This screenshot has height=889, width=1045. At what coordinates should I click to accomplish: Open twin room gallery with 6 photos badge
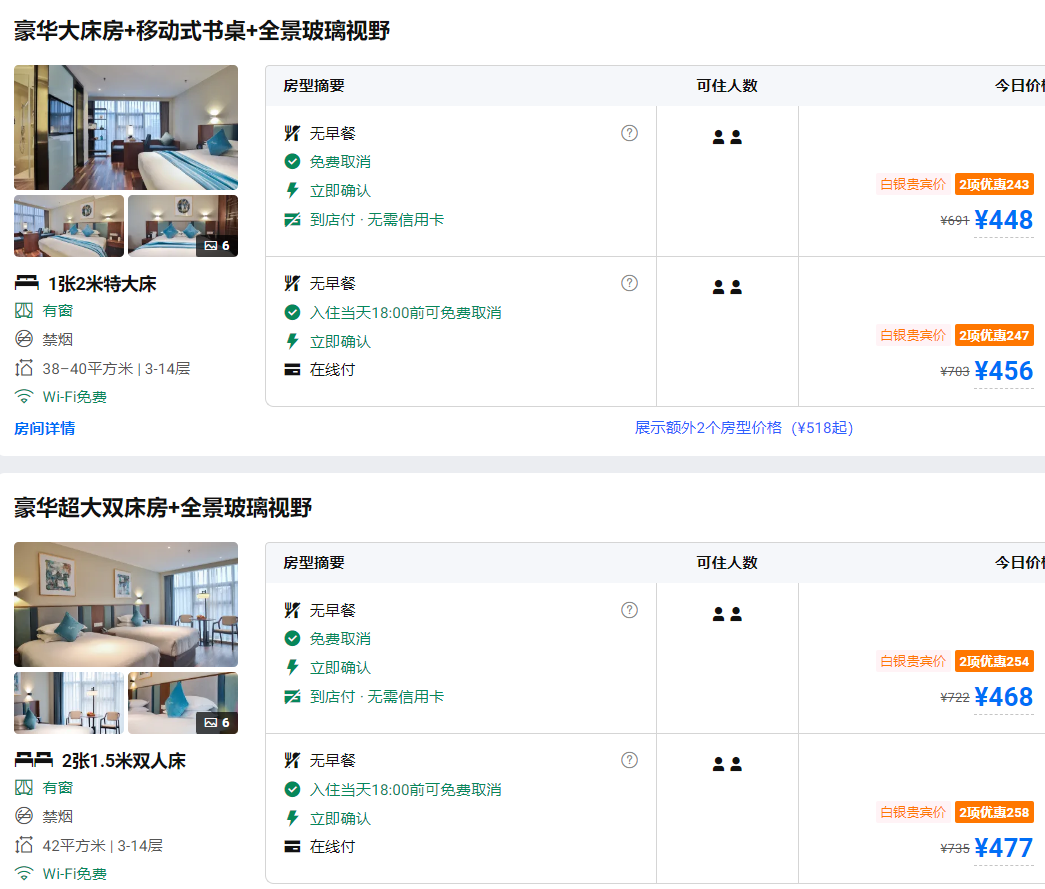click(x=183, y=703)
